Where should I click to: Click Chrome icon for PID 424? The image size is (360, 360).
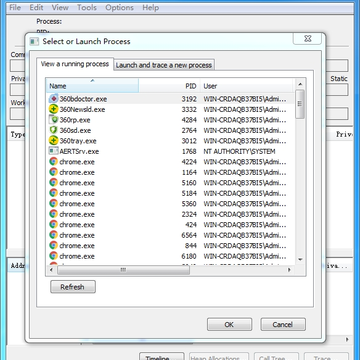click(x=53, y=224)
